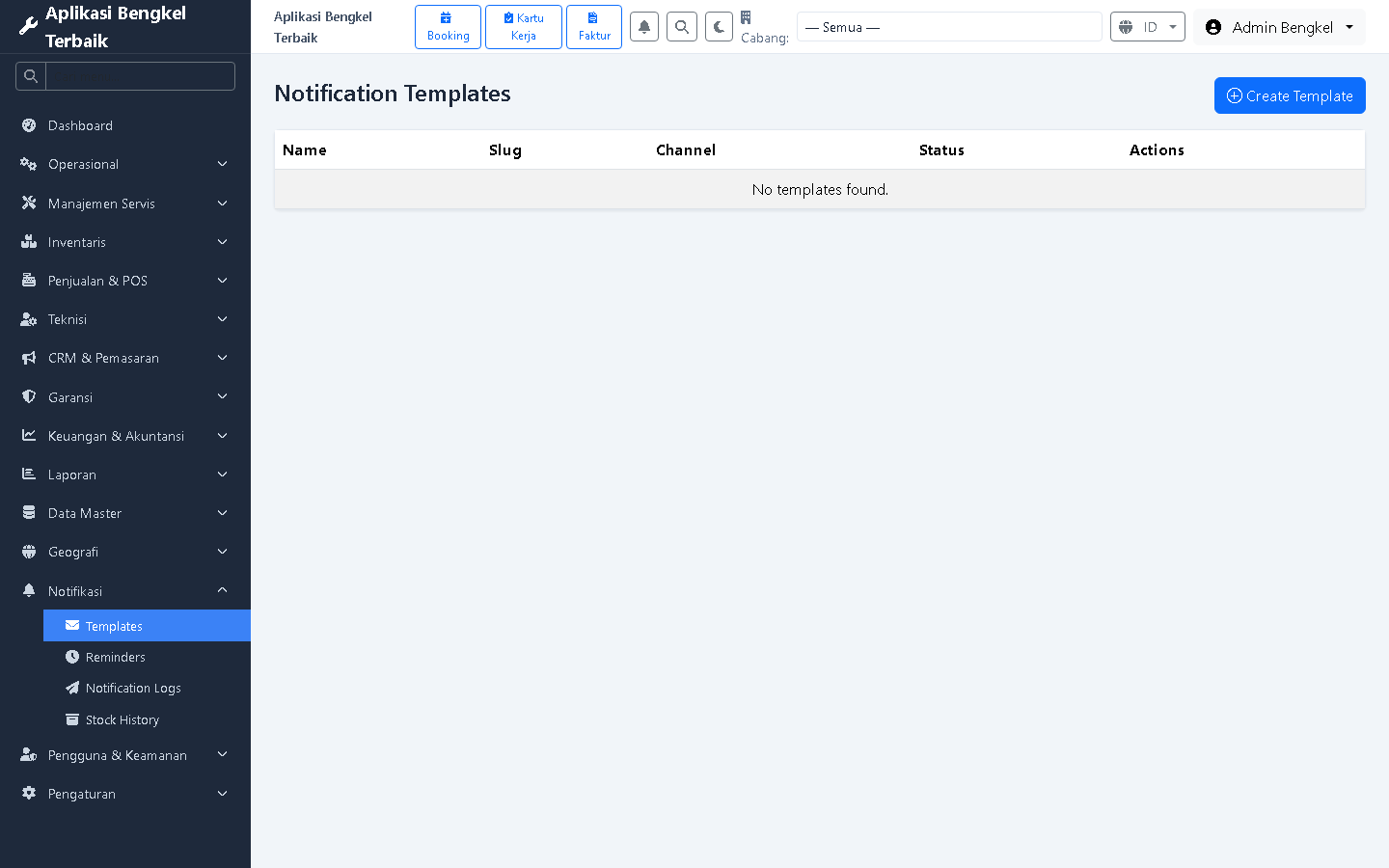
Task: Expand the Inventaris chevron
Action: [223, 242]
